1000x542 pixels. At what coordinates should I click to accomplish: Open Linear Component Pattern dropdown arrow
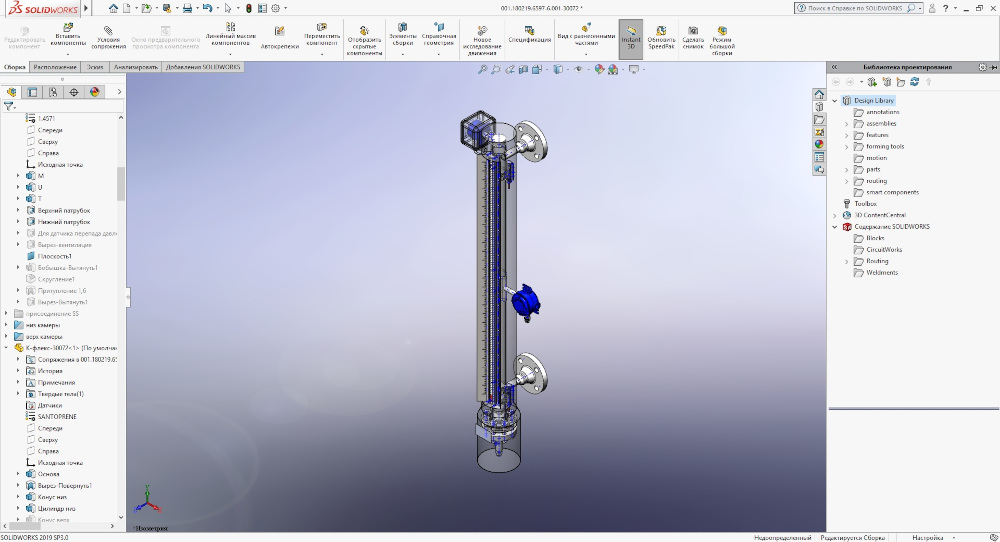coord(230,54)
